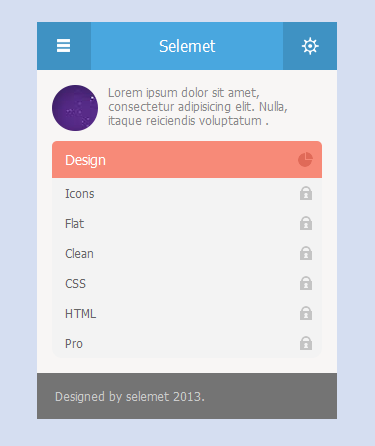The width and height of the screenshot is (375, 446).
Task: Click the lock icon beside HTML
Action: click(x=306, y=313)
